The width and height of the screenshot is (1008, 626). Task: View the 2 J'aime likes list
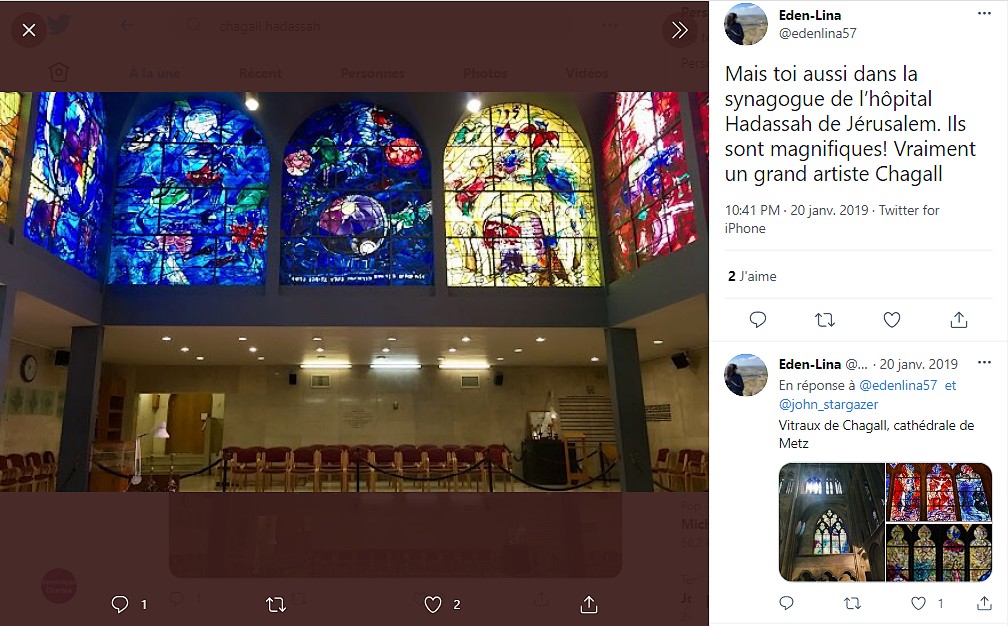click(752, 276)
